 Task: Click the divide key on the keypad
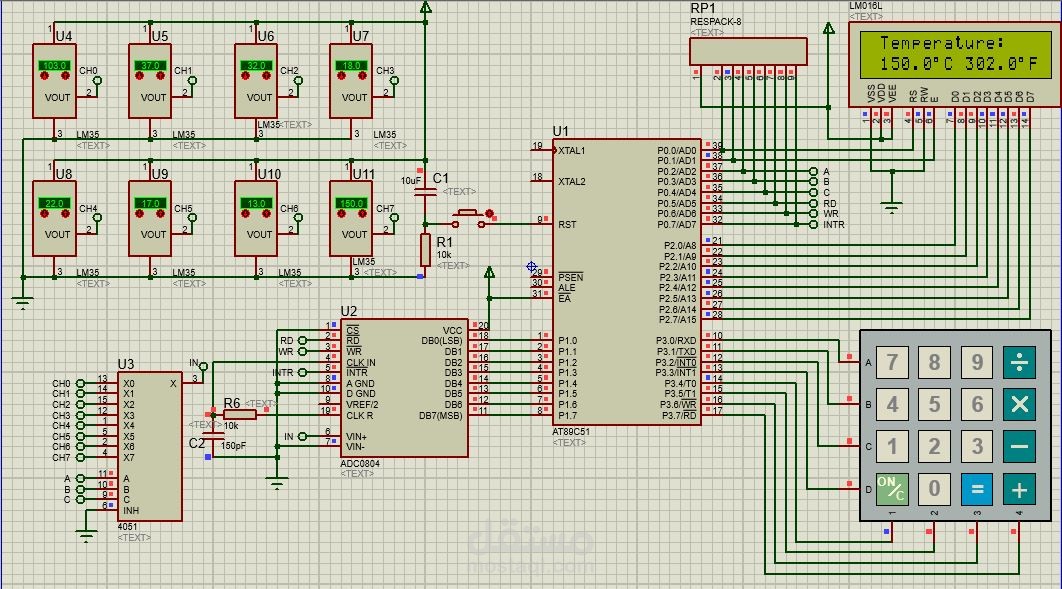pos(1019,362)
